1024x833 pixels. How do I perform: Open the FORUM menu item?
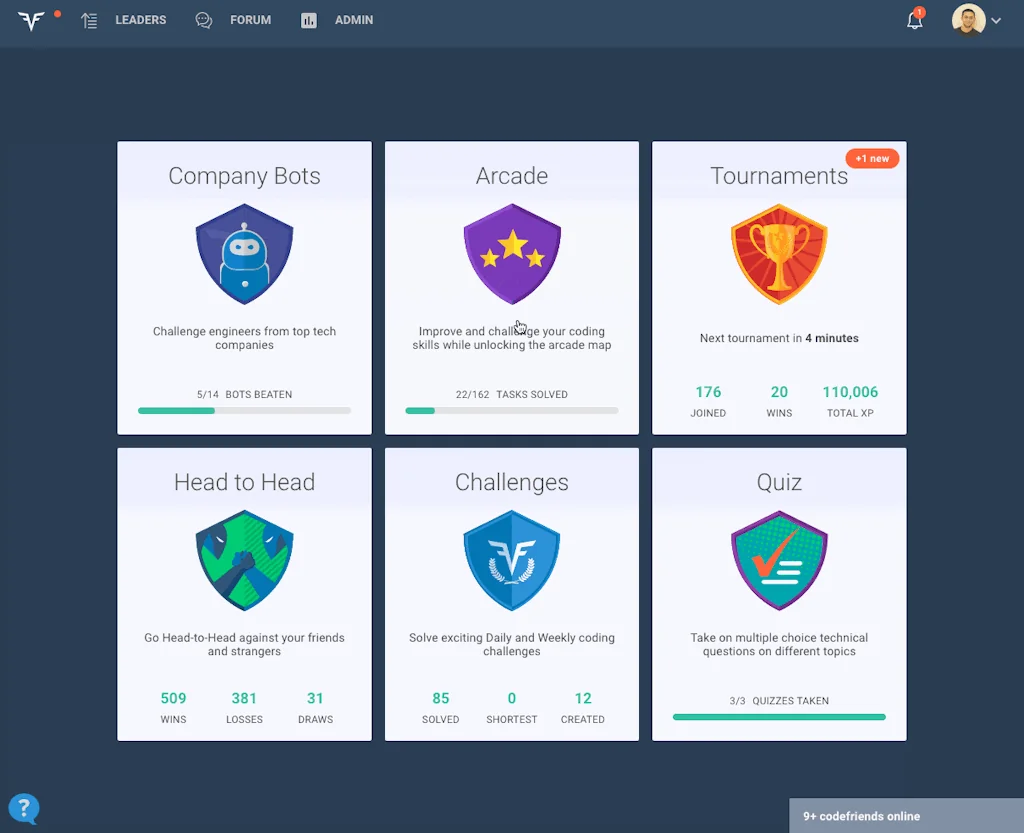[x=250, y=20]
